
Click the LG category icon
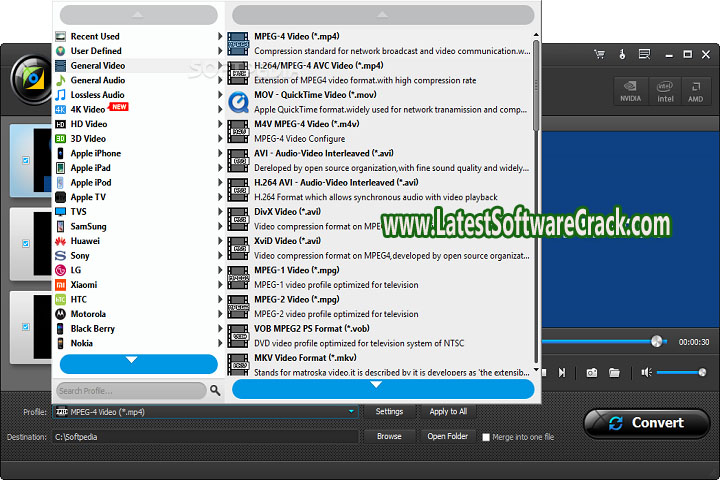(60, 270)
